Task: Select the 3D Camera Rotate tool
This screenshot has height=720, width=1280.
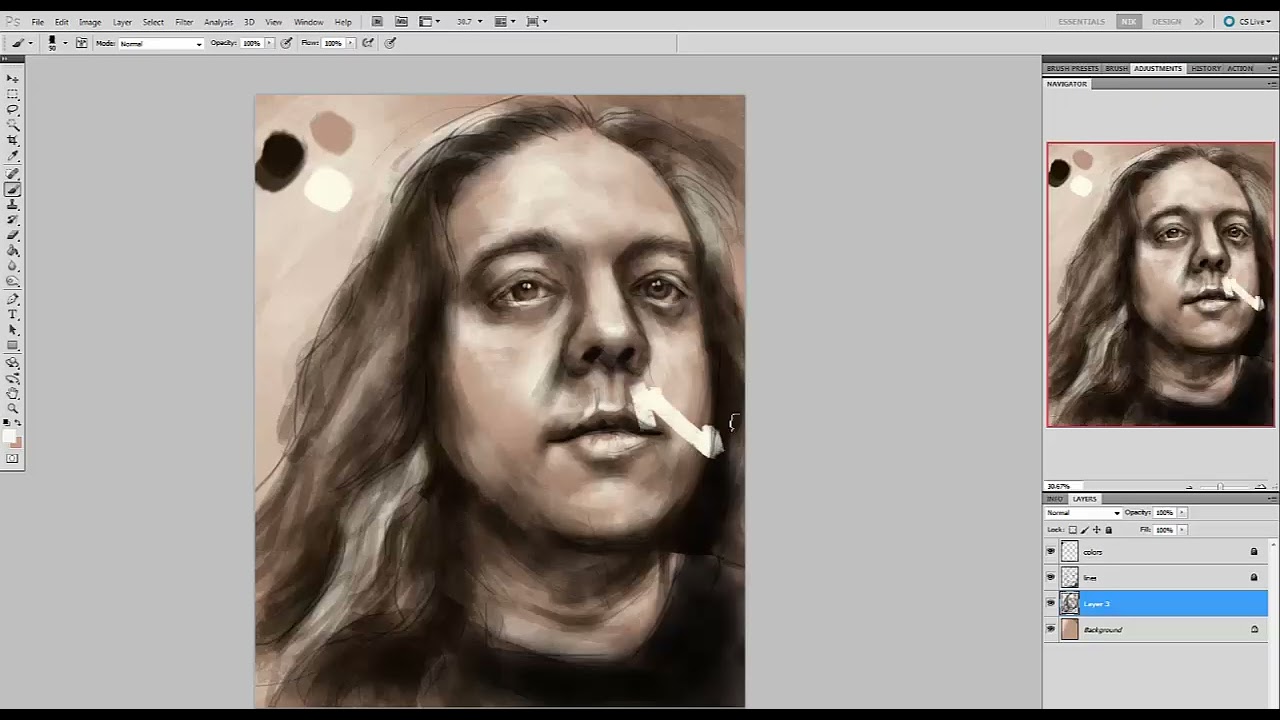Action: pyautogui.click(x=13, y=378)
